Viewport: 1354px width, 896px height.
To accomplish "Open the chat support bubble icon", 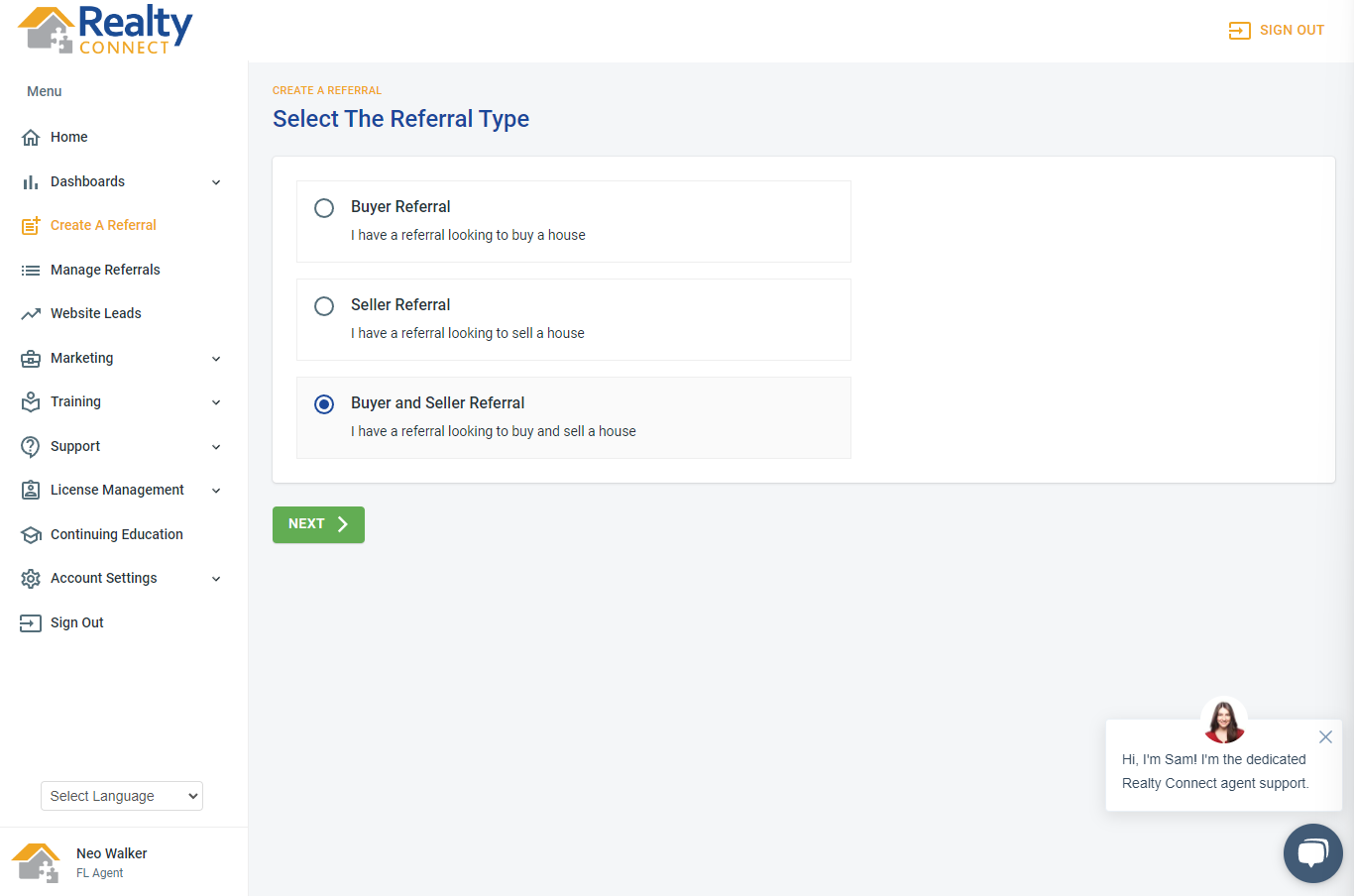I will pyautogui.click(x=1312, y=852).
